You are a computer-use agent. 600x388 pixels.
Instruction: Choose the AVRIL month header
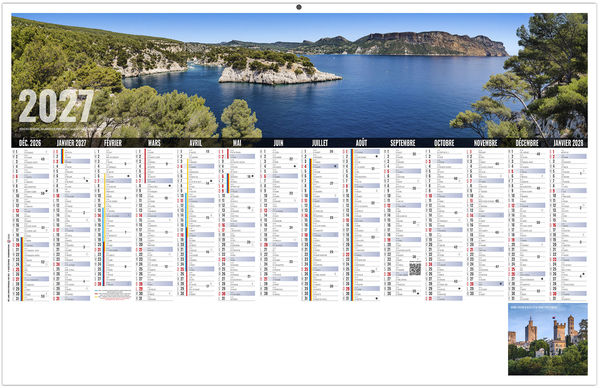(196, 143)
